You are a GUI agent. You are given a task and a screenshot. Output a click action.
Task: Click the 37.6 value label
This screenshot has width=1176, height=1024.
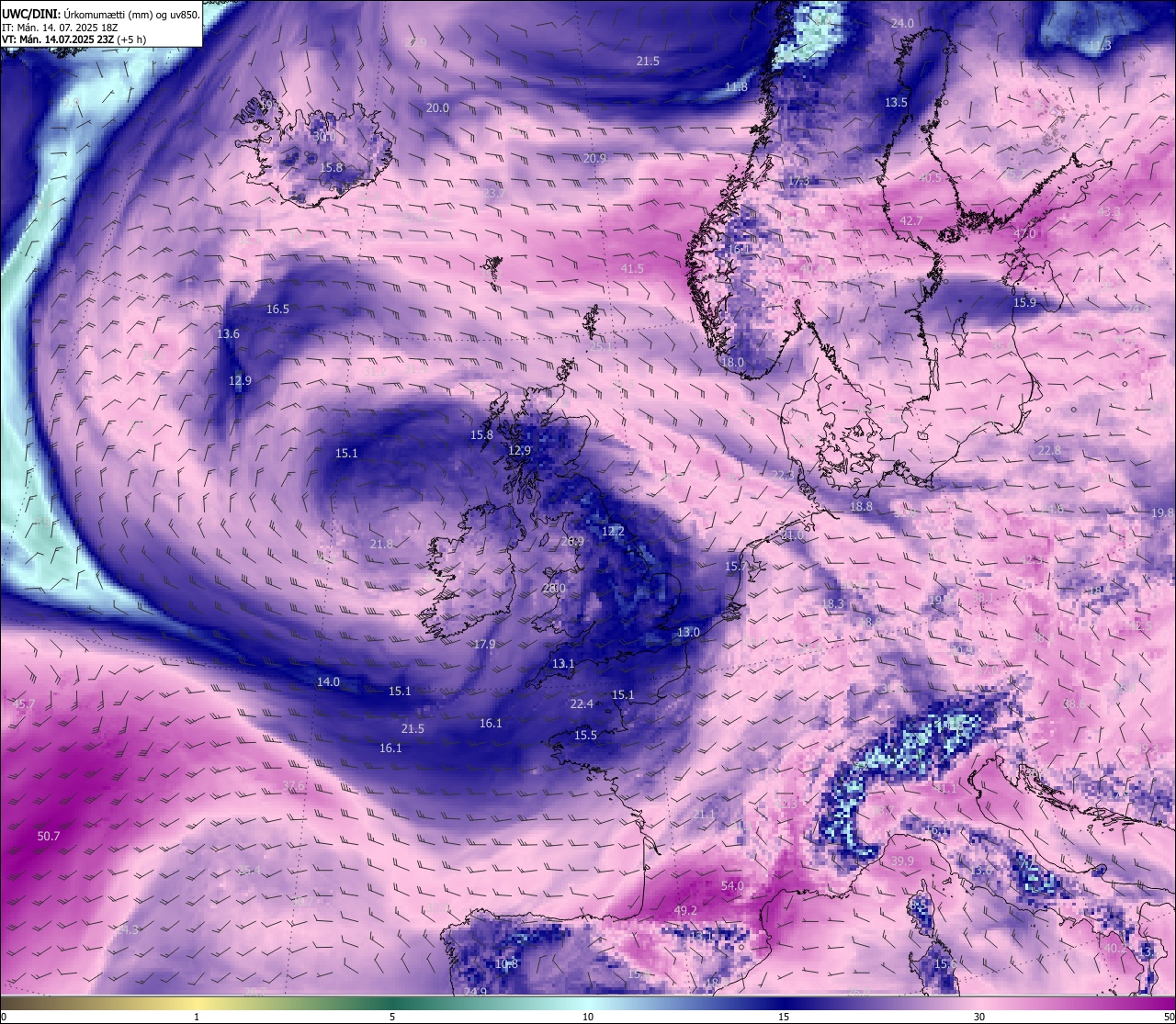coord(293,785)
